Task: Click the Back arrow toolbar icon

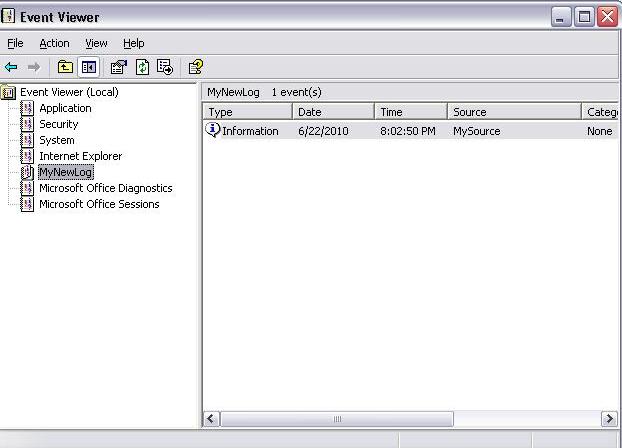Action: [11, 67]
